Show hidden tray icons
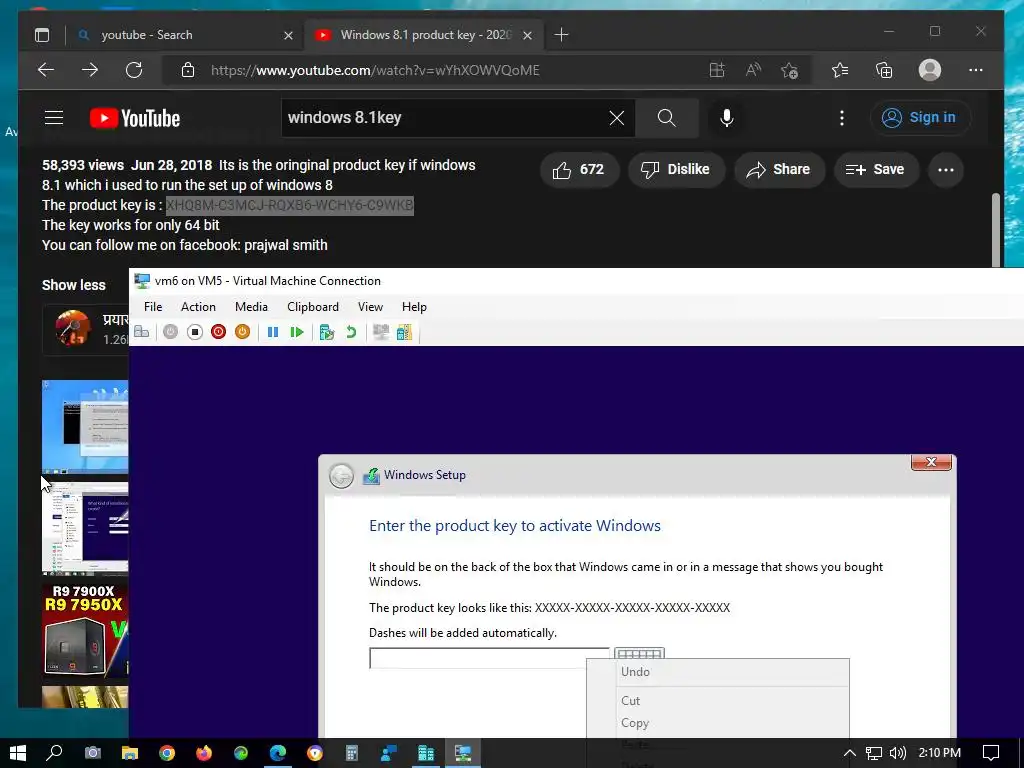 [850, 753]
